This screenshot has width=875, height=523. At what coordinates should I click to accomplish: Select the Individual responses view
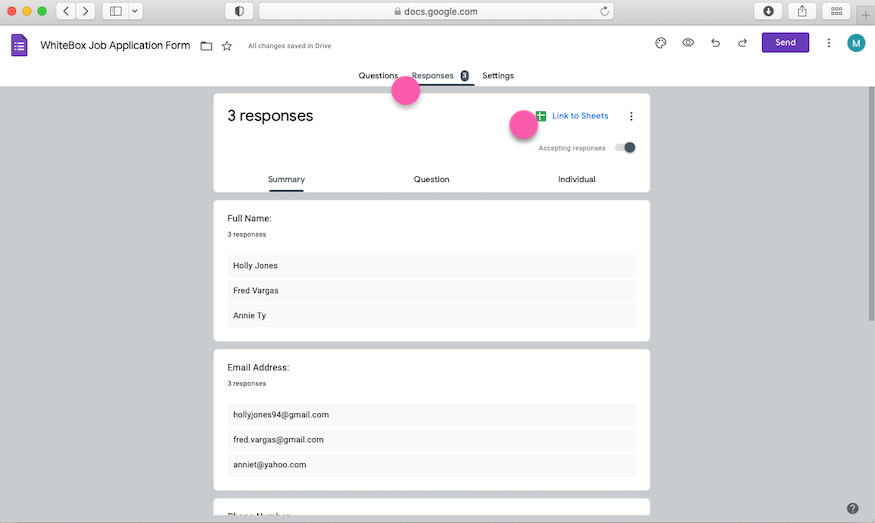576,180
